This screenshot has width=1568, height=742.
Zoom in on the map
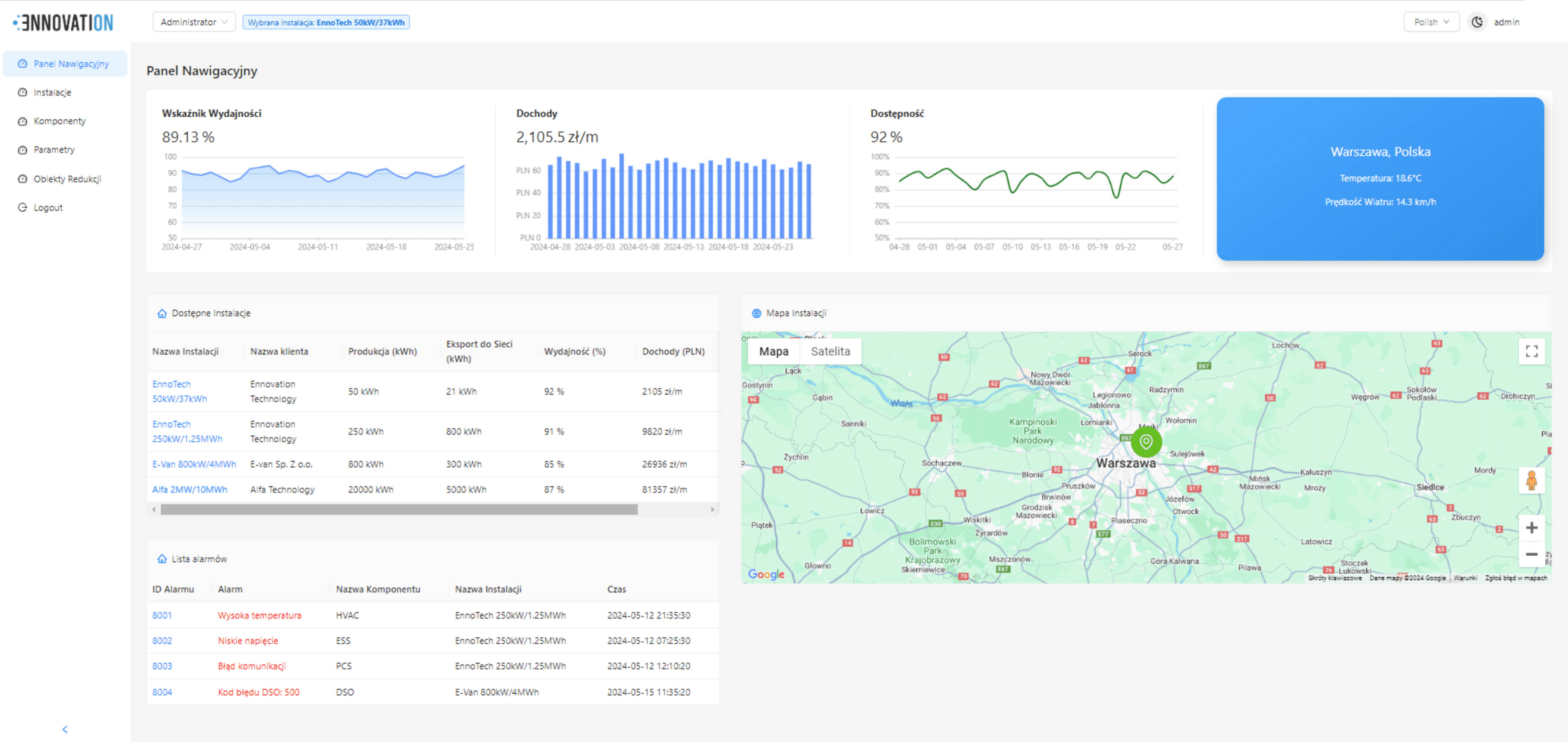1532,528
